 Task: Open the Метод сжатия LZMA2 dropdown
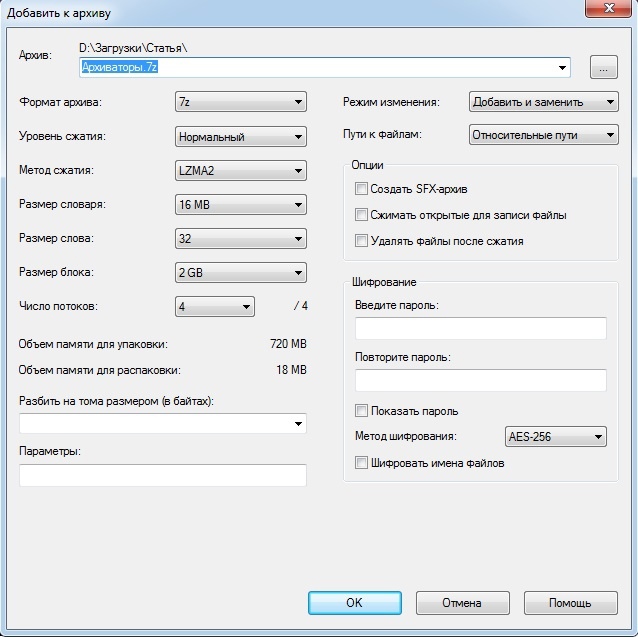[240, 171]
